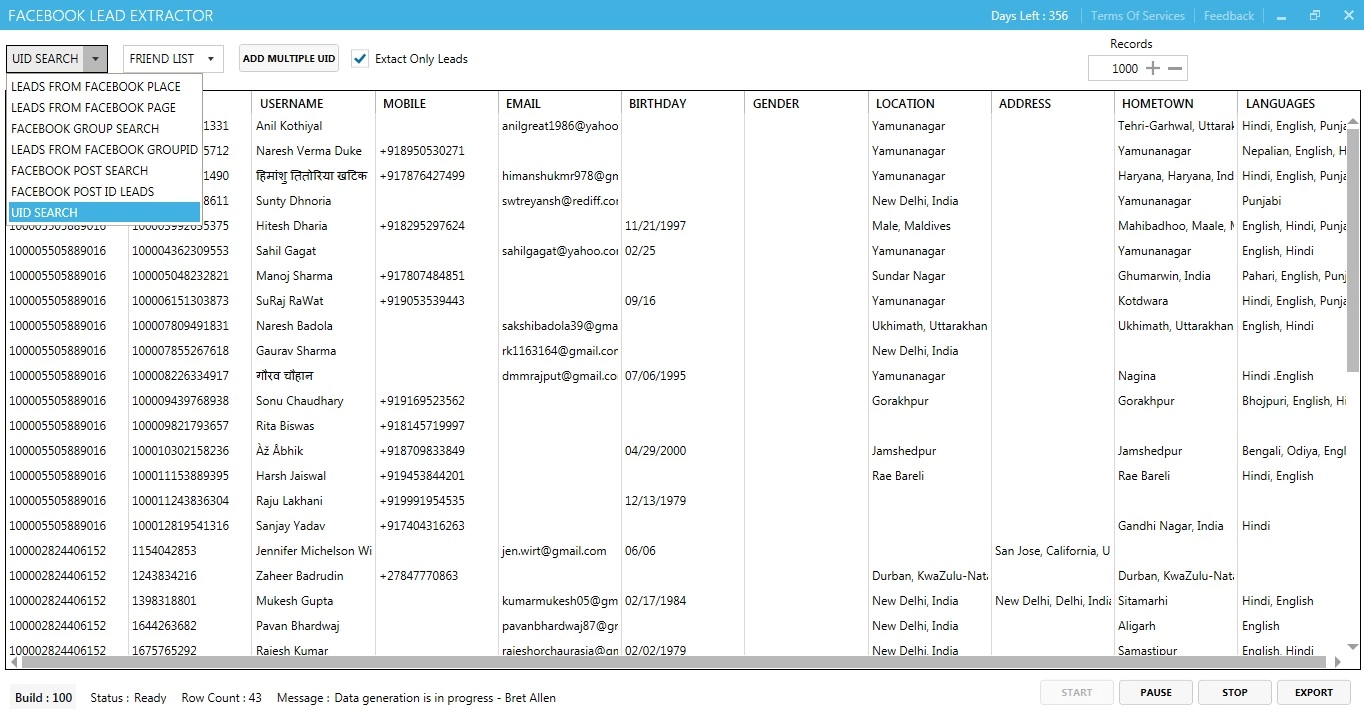Open the Feedback link

point(1228,16)
